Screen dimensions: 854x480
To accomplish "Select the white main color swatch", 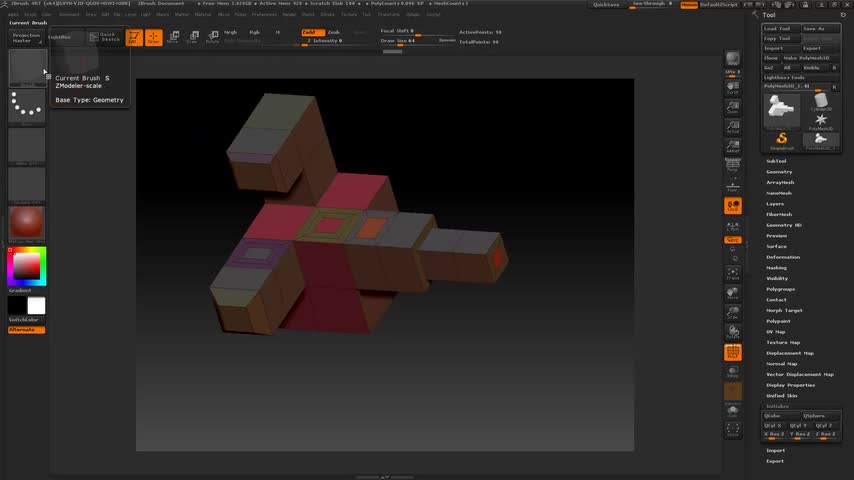I will point(36,306).
